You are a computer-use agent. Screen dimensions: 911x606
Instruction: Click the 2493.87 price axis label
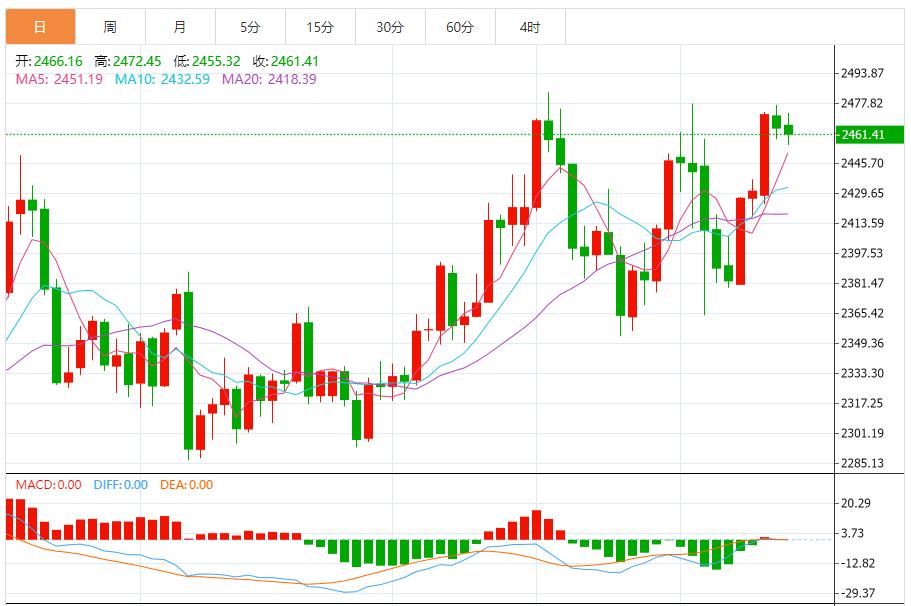pos(863,74)
